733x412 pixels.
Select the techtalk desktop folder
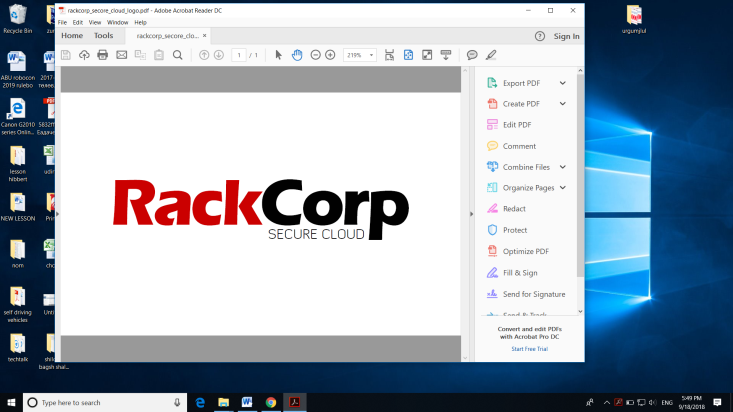(17, 348)
